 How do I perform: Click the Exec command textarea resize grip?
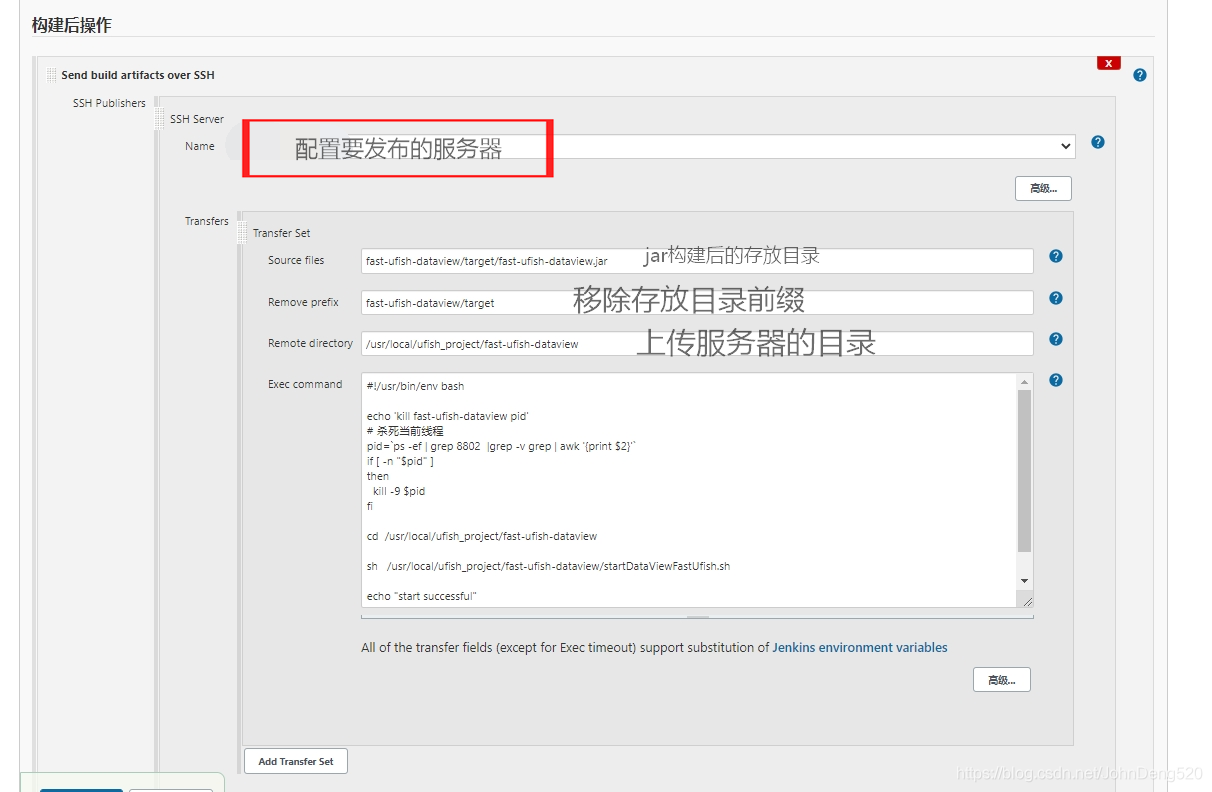click(x=1026, y=599)
